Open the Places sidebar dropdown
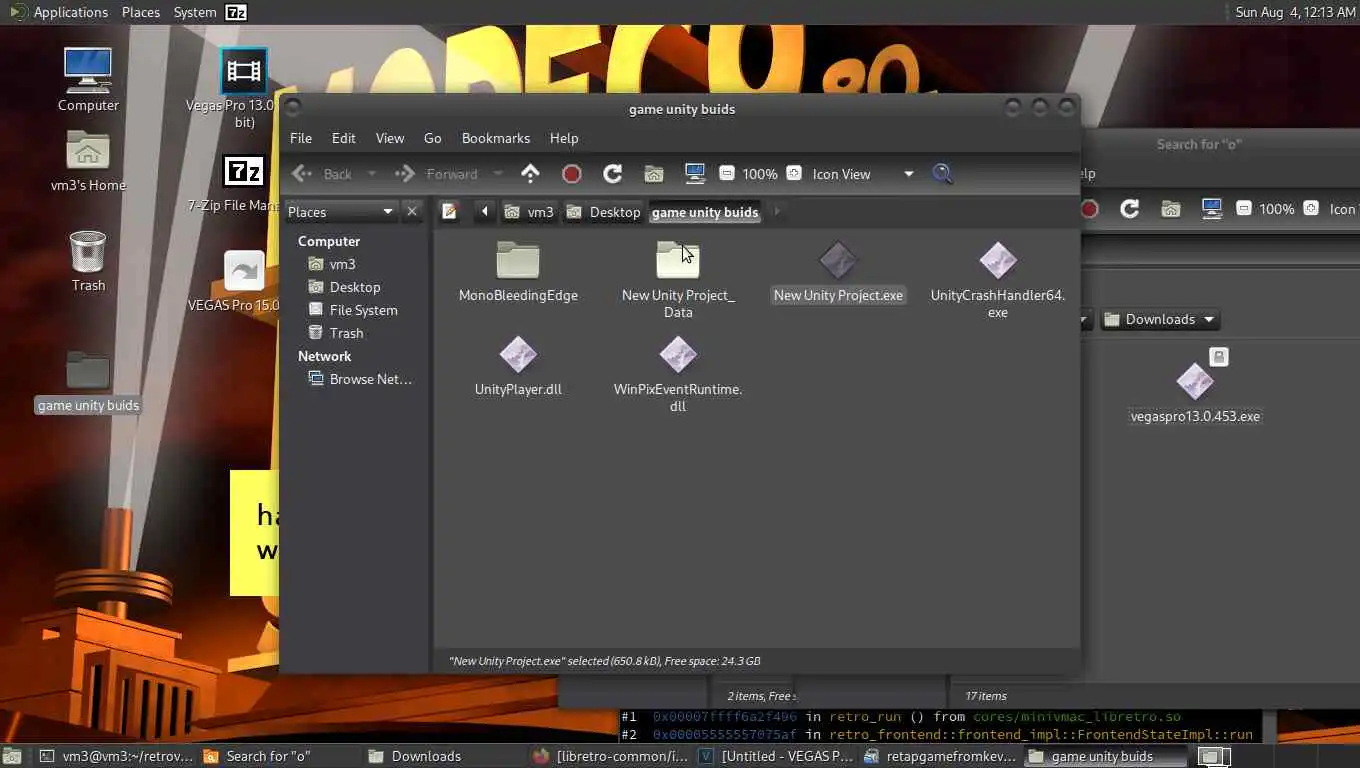This screenshot has height=768, width=1360. click(341, 211)
